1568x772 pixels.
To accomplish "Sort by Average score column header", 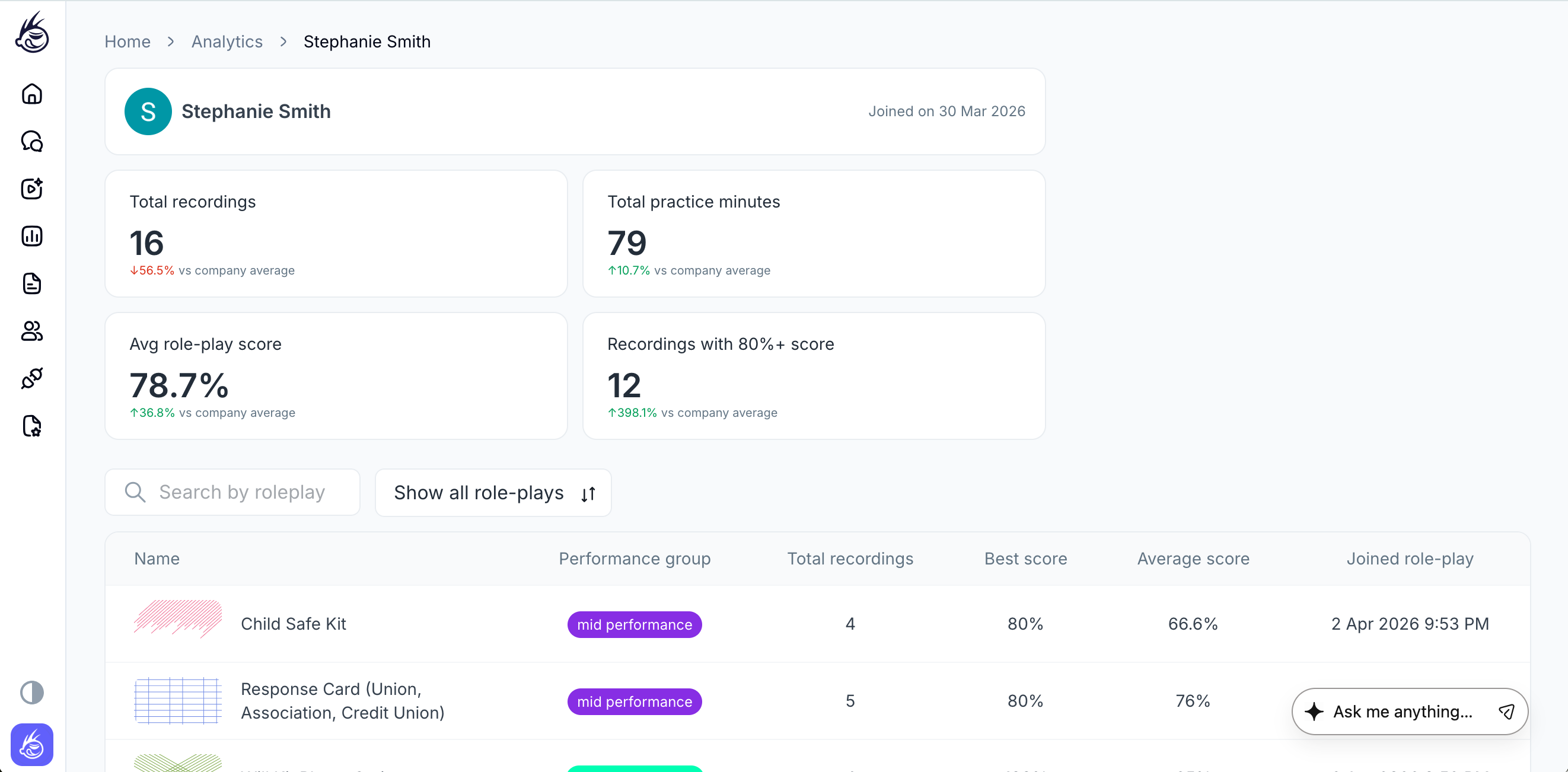I will point(1193,559).
